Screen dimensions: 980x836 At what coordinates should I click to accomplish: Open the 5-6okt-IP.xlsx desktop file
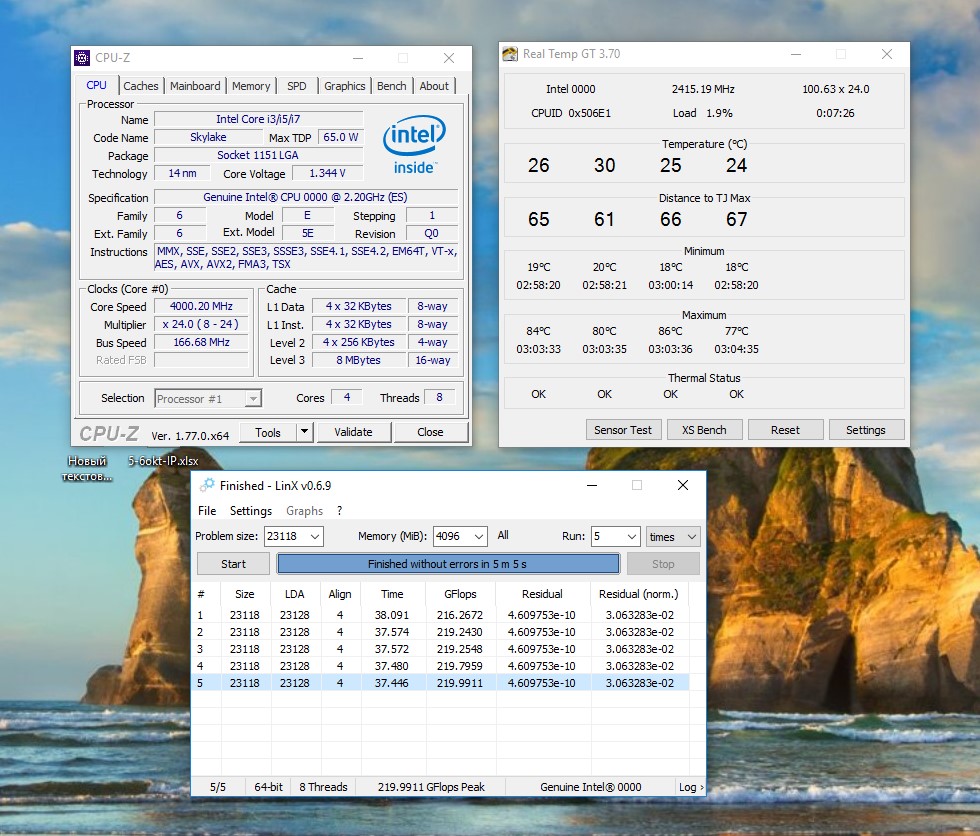coord(163,461)
